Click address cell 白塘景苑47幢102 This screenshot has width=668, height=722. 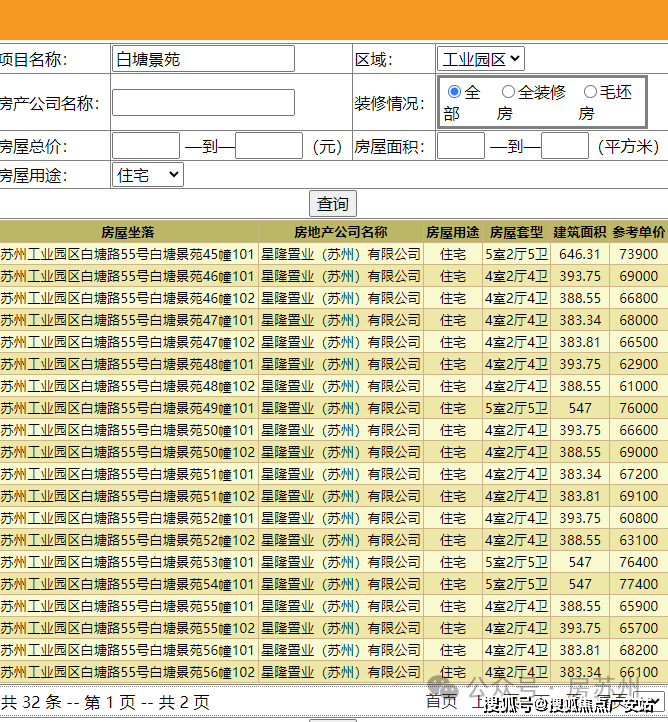[x=128, y=342]
